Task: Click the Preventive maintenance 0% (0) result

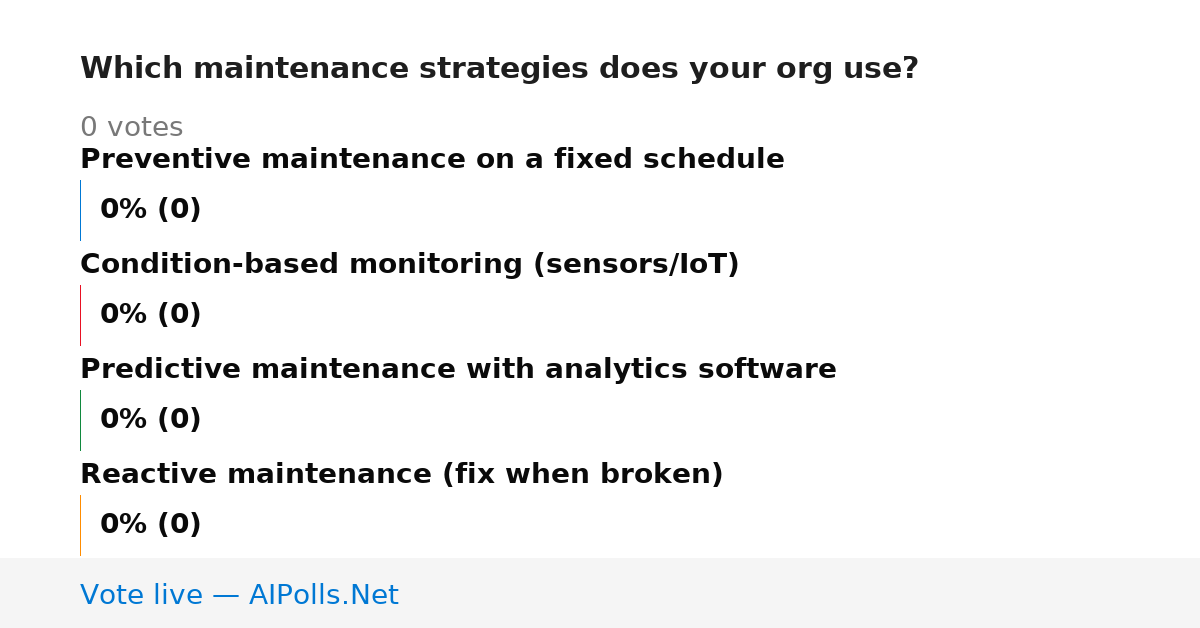Action: pos(150,210)
